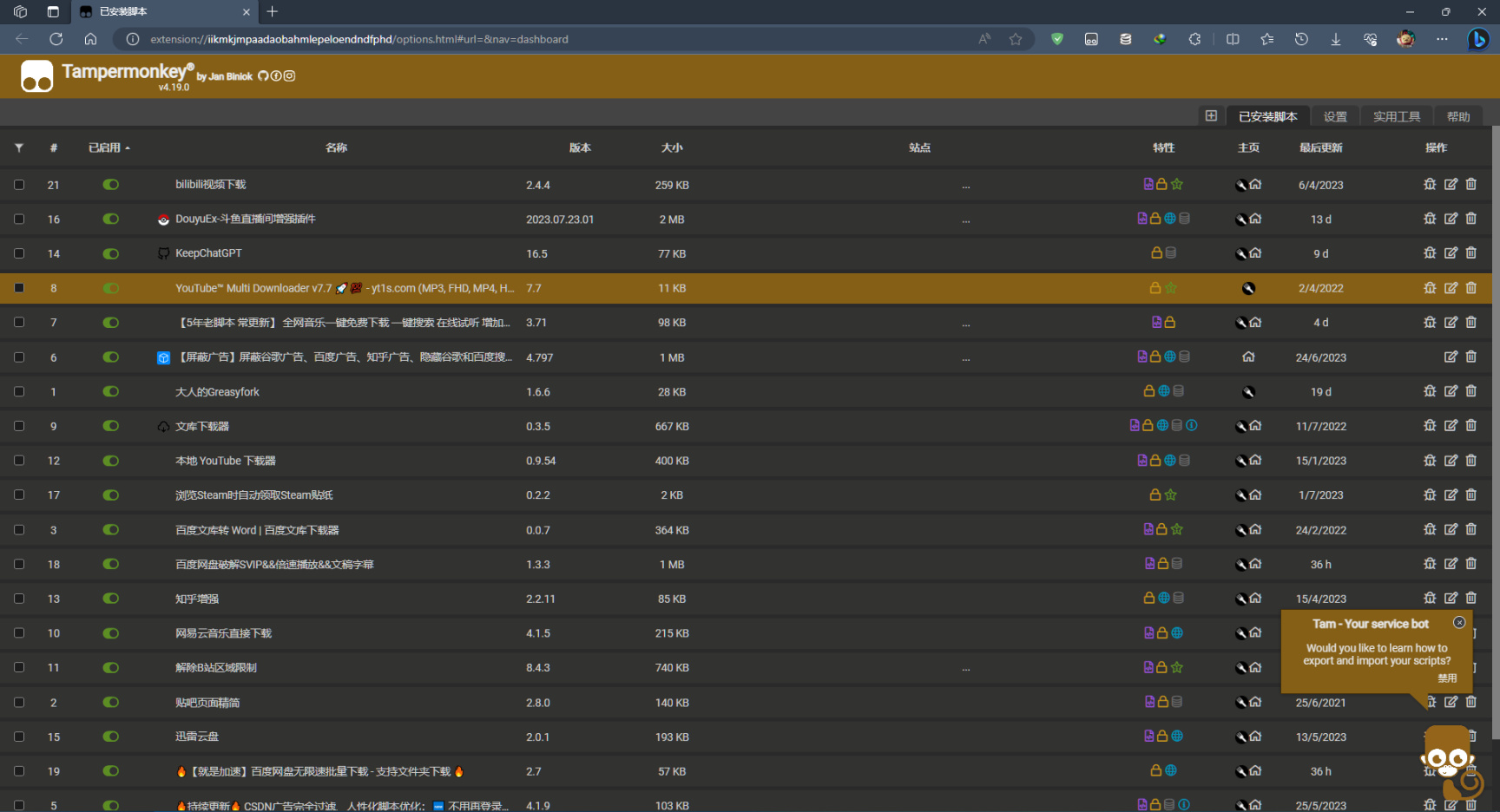Viewport: 1500px width, 812px height.
Task: Edit the KeepChatGPT script via pencil icon
Action: (1451, 253)
